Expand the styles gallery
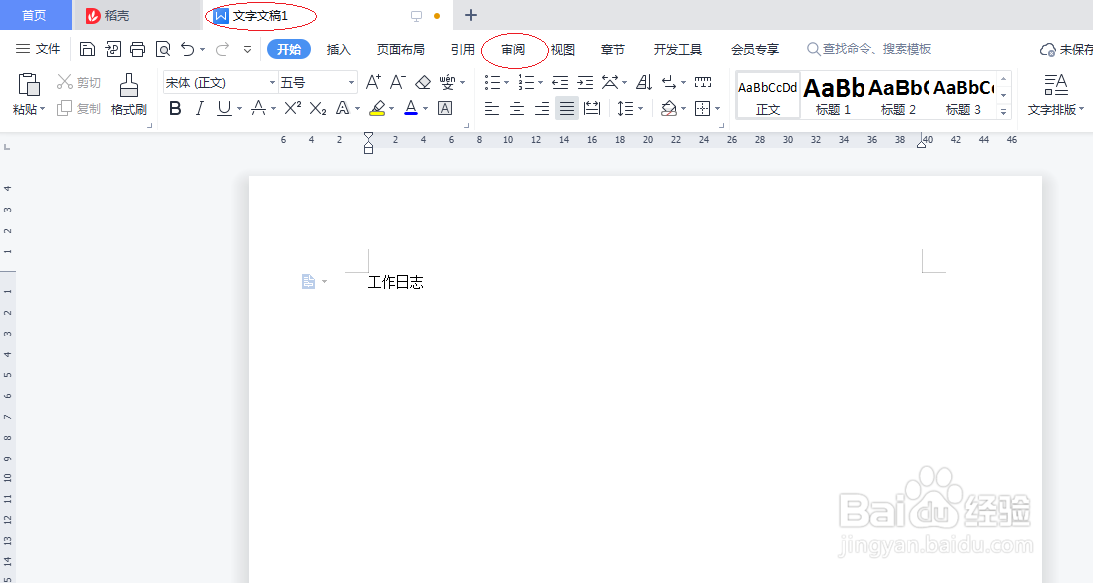The height and width of the screenshot is (583, 1093). point(1004,112)
